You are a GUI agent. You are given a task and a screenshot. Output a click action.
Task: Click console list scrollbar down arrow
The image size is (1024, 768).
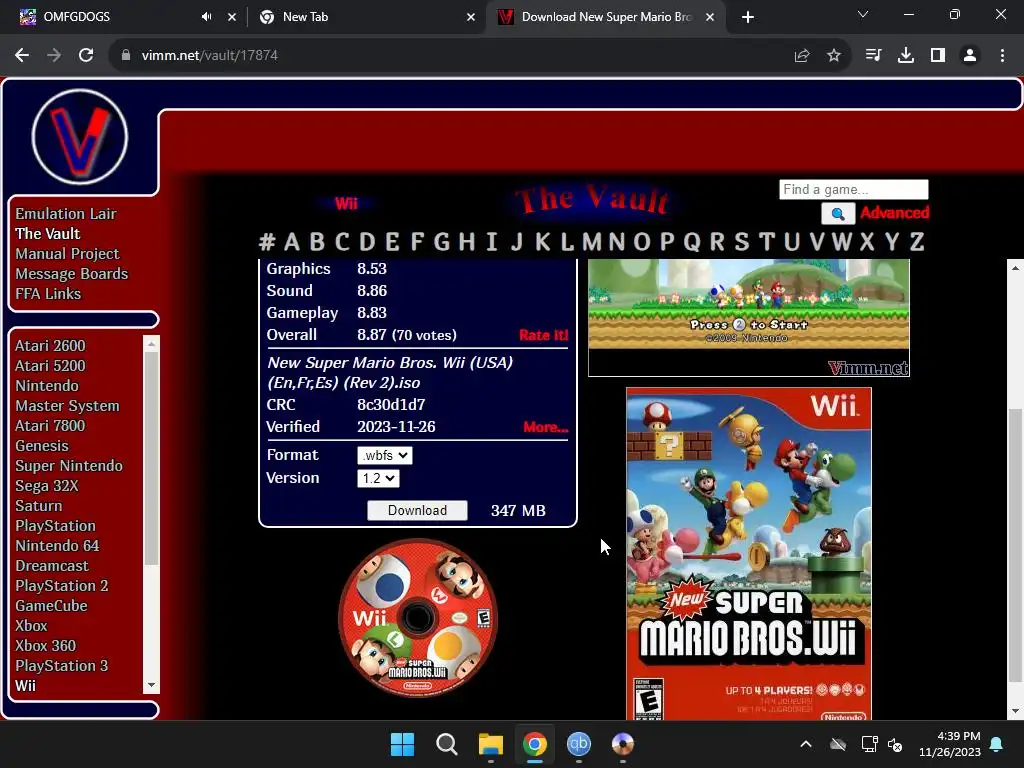coord(152,686)
